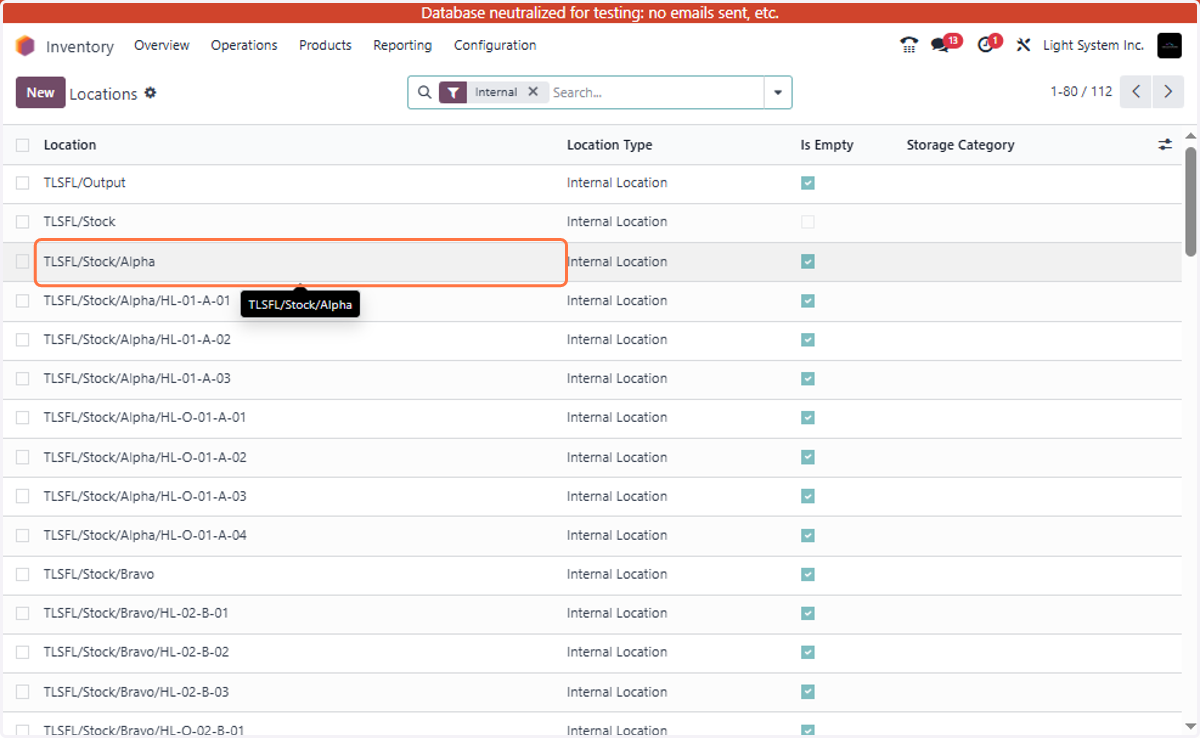The height and width of the screenshot is (738, 1200).
Task: Open the optional columns adjust icon
Action: [1165, 145]
